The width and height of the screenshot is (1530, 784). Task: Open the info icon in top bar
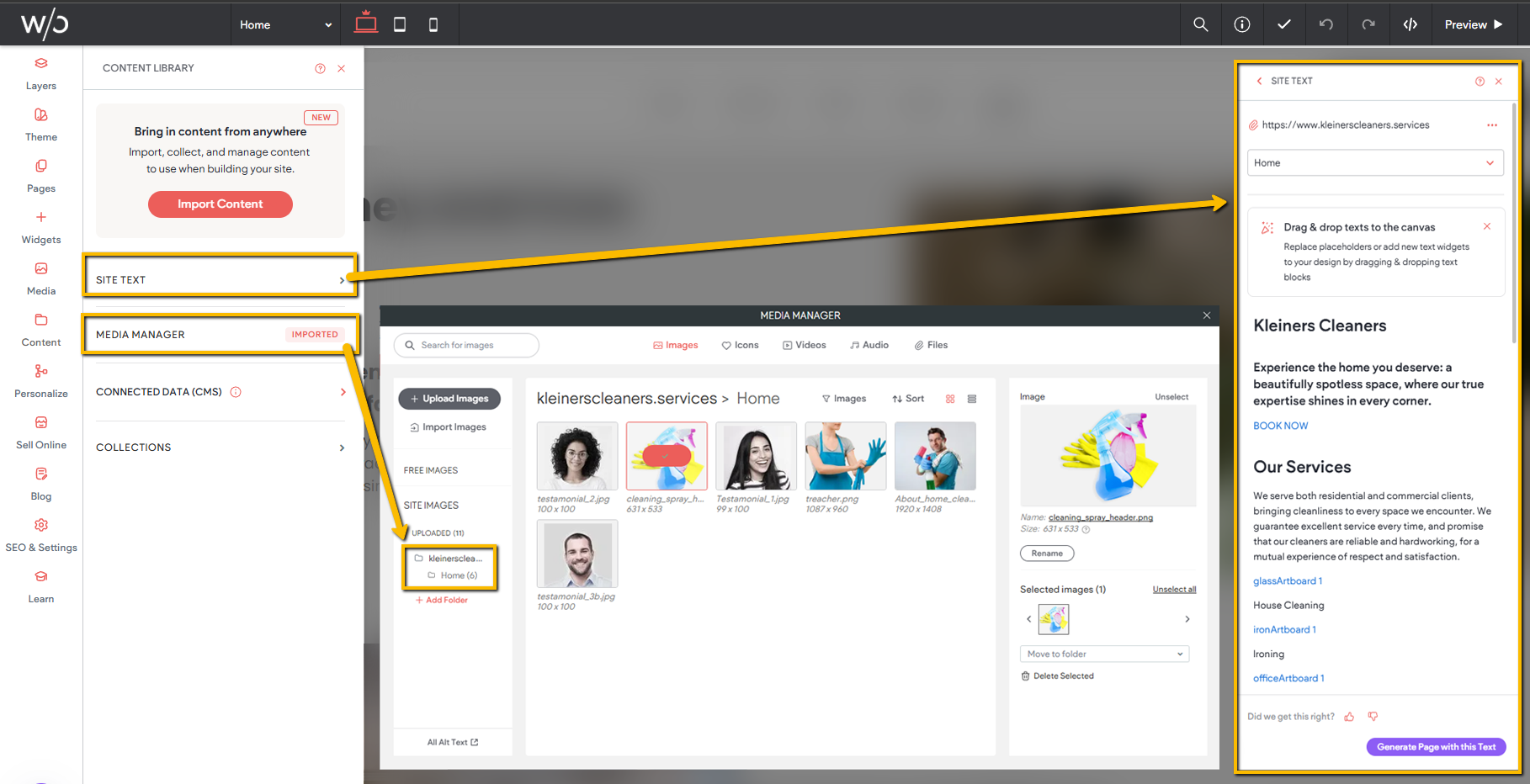point(1242,24)
